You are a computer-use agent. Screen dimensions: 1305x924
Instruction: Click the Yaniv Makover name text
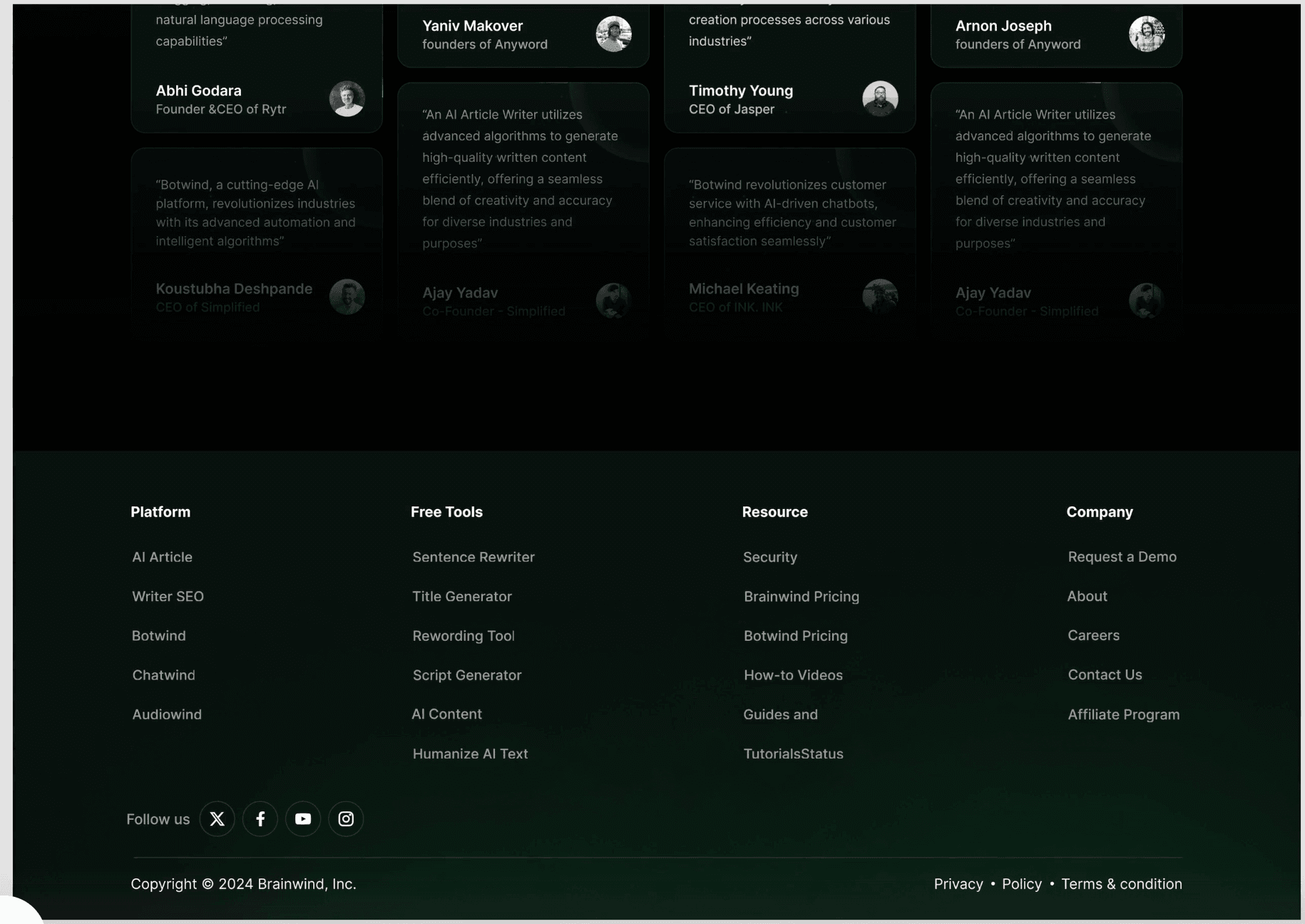pyautogui.click(x=473, y=26)
